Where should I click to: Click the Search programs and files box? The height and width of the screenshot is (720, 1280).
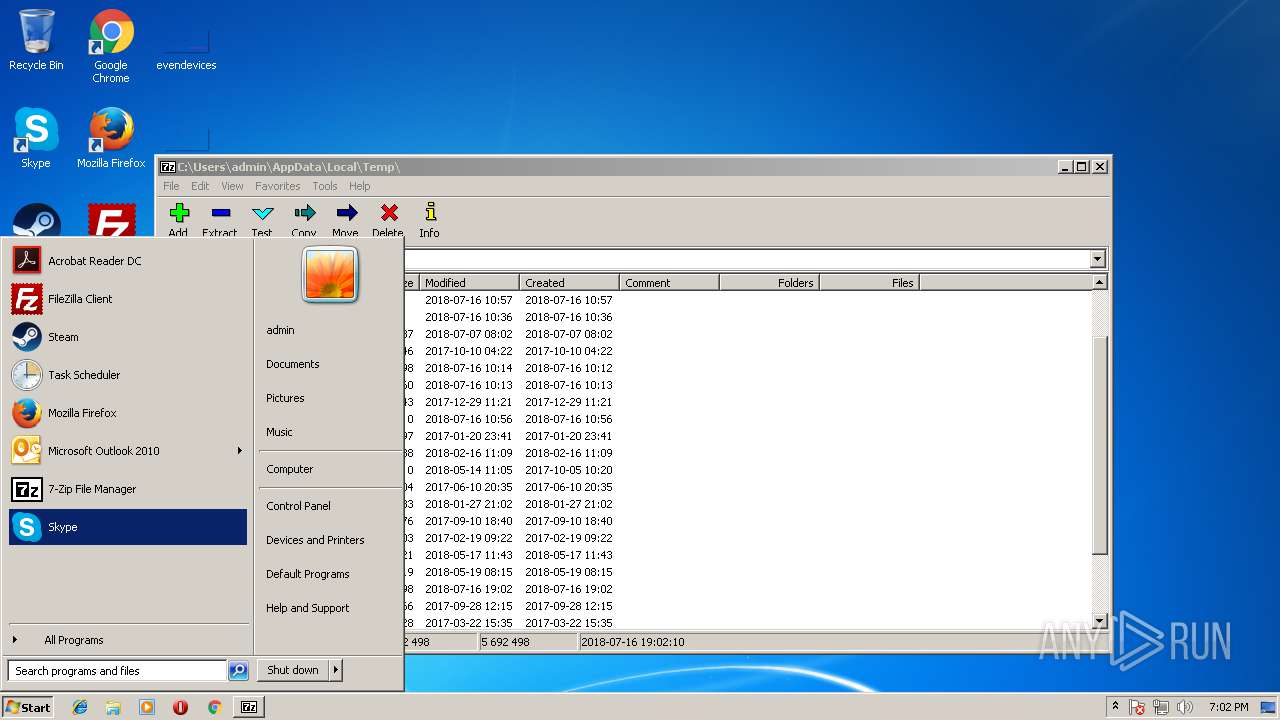[x=117, y=671]
